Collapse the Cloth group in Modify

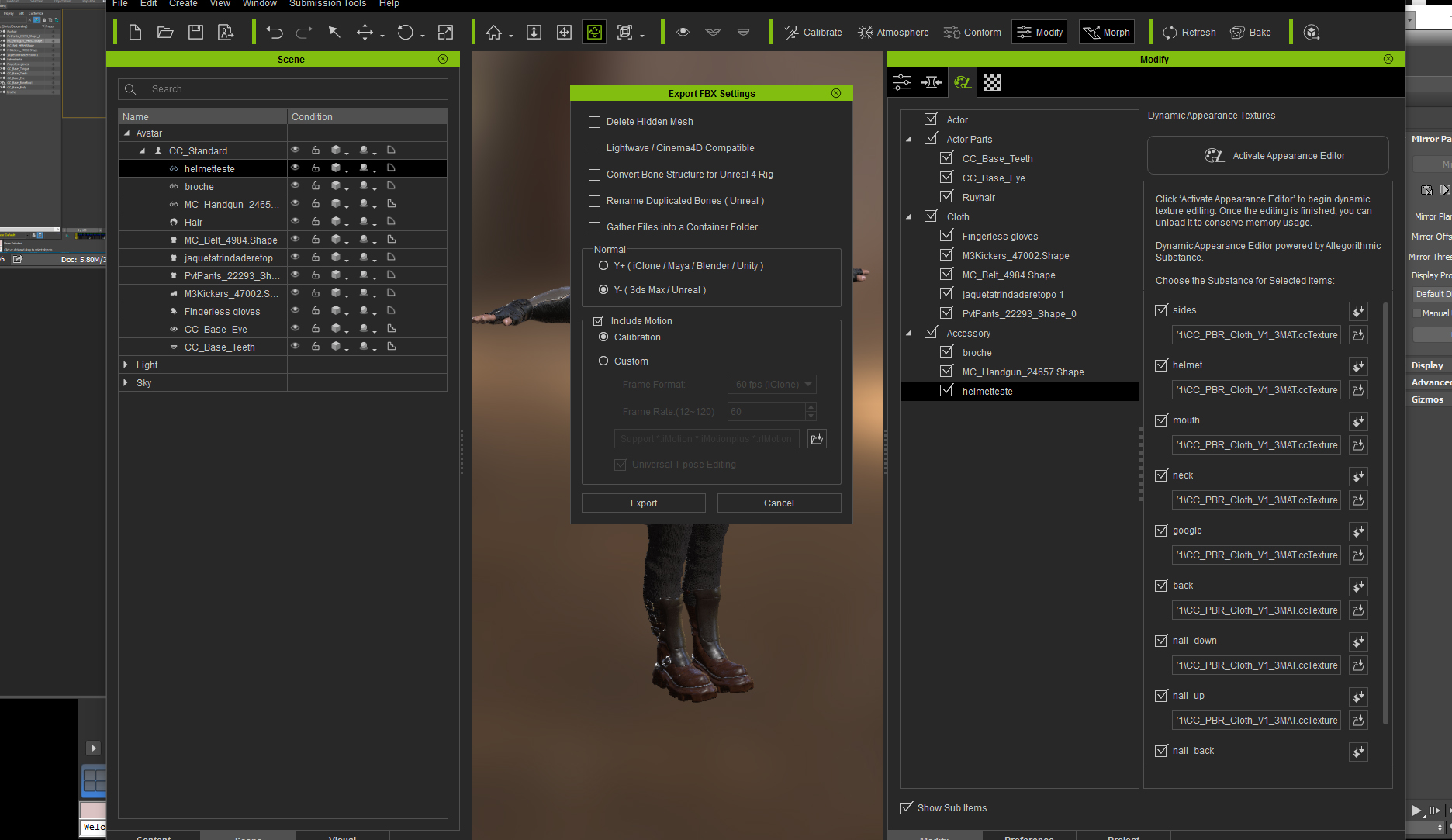[909, 217]
